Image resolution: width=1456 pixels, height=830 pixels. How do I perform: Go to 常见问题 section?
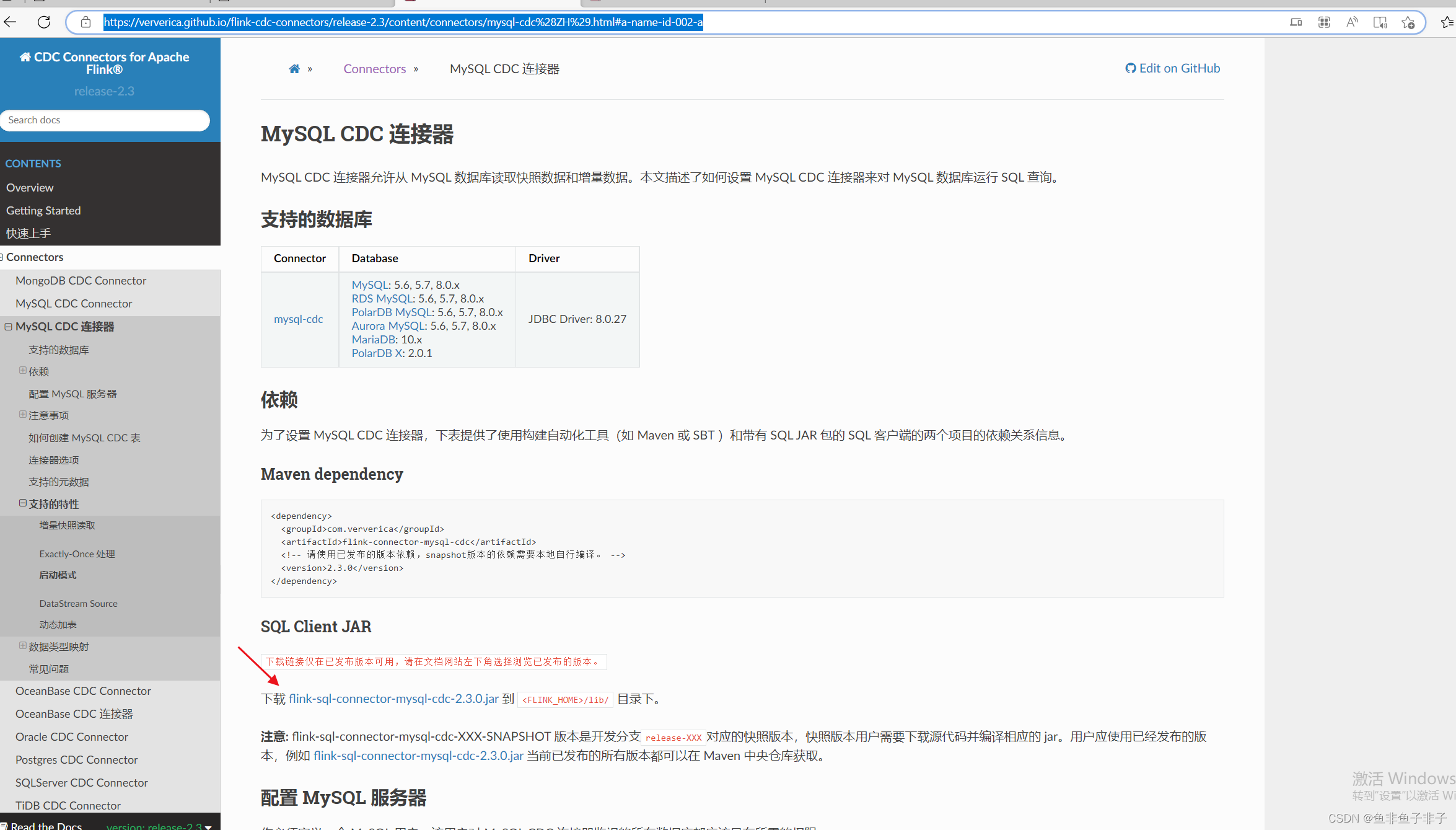(x=48, y=669)
